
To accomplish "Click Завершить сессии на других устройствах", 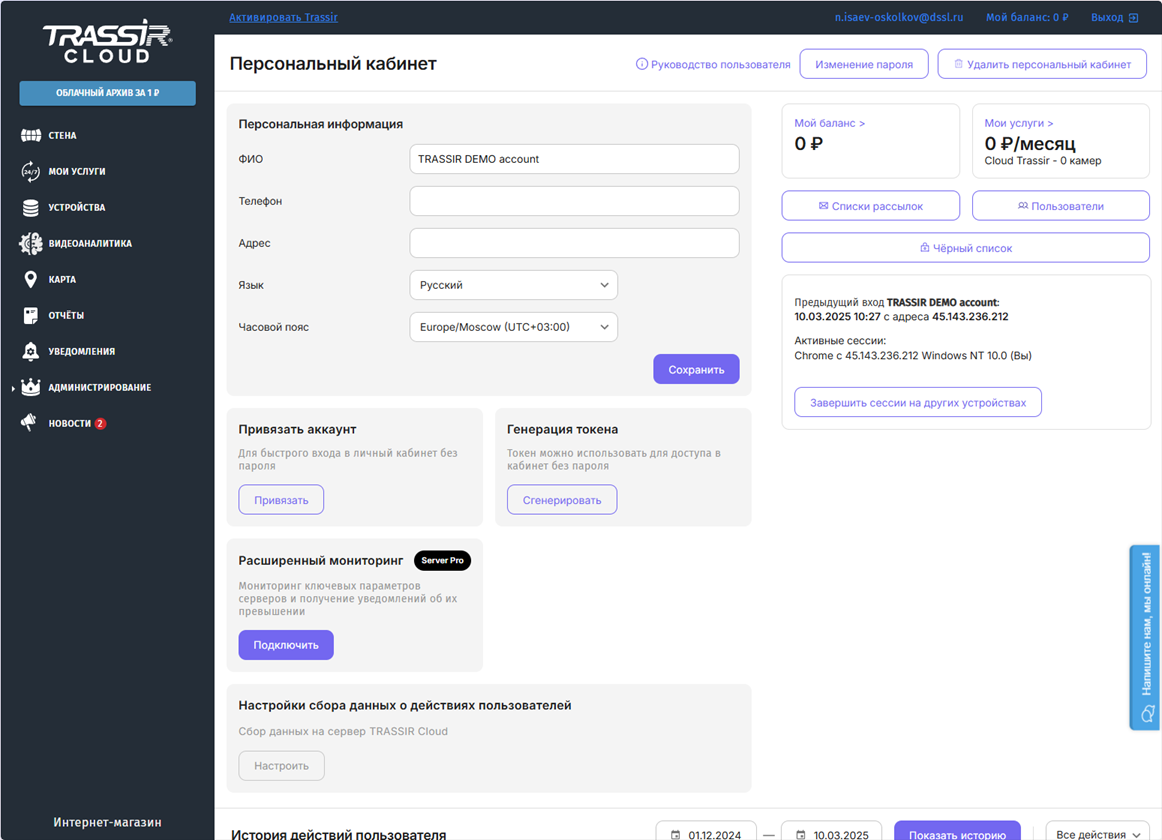I will 917,403.
